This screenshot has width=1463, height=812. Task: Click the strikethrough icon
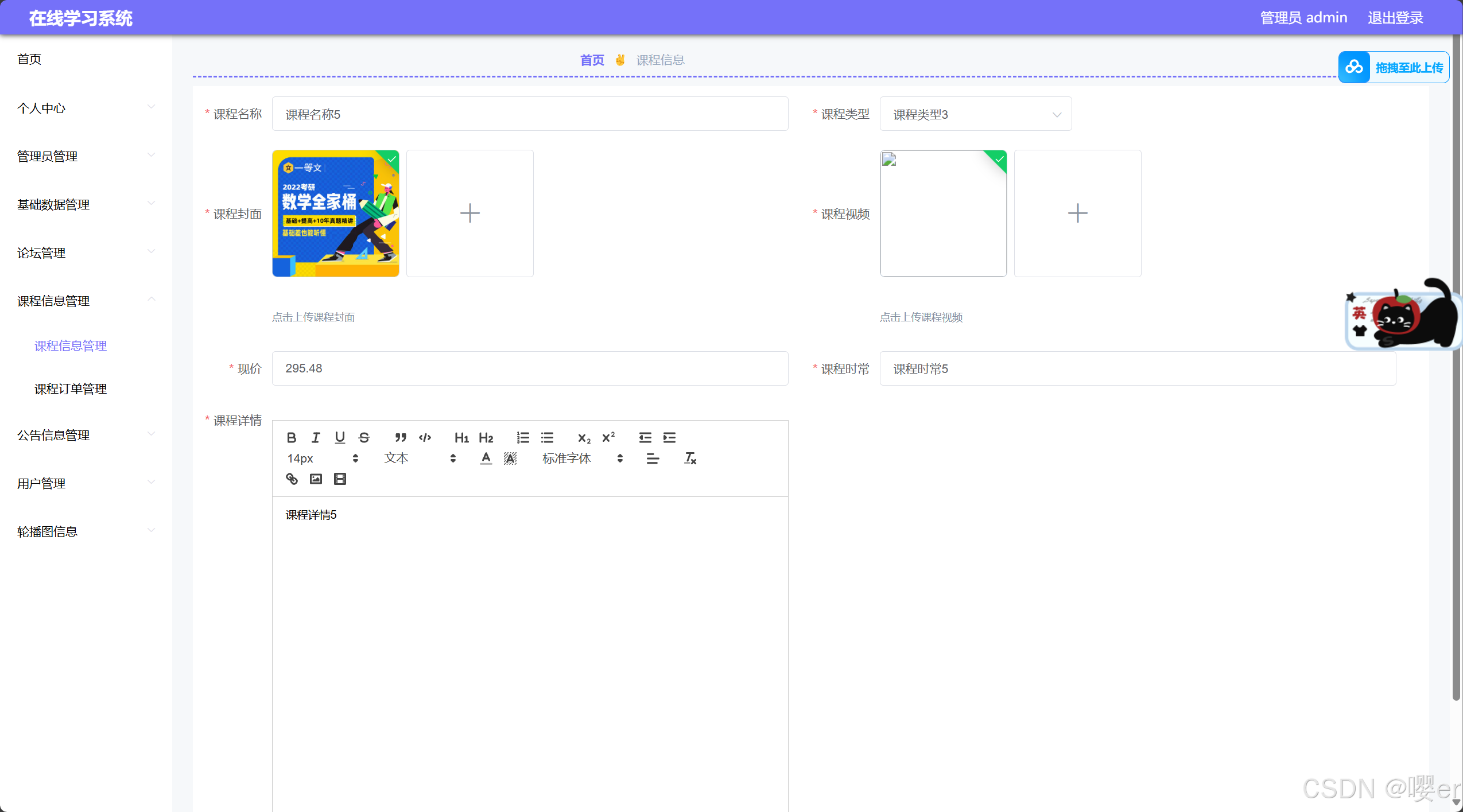pos(364,438)
